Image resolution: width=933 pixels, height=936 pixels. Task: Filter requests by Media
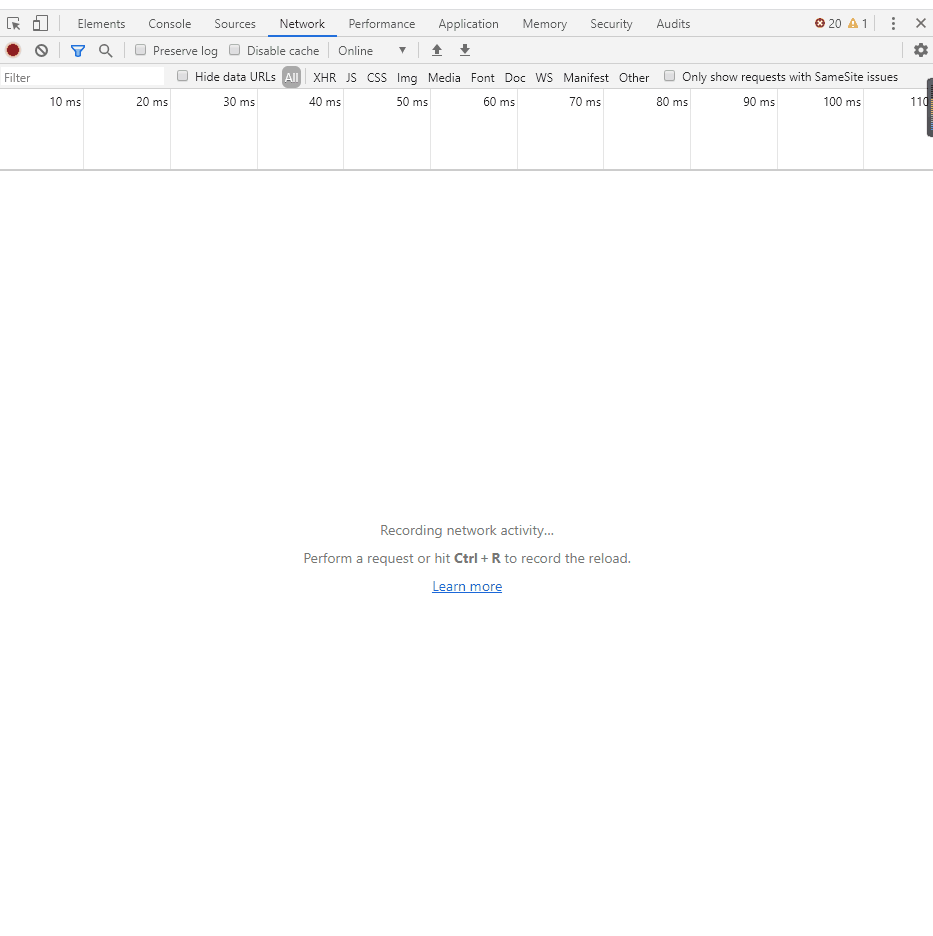(444, 78)
